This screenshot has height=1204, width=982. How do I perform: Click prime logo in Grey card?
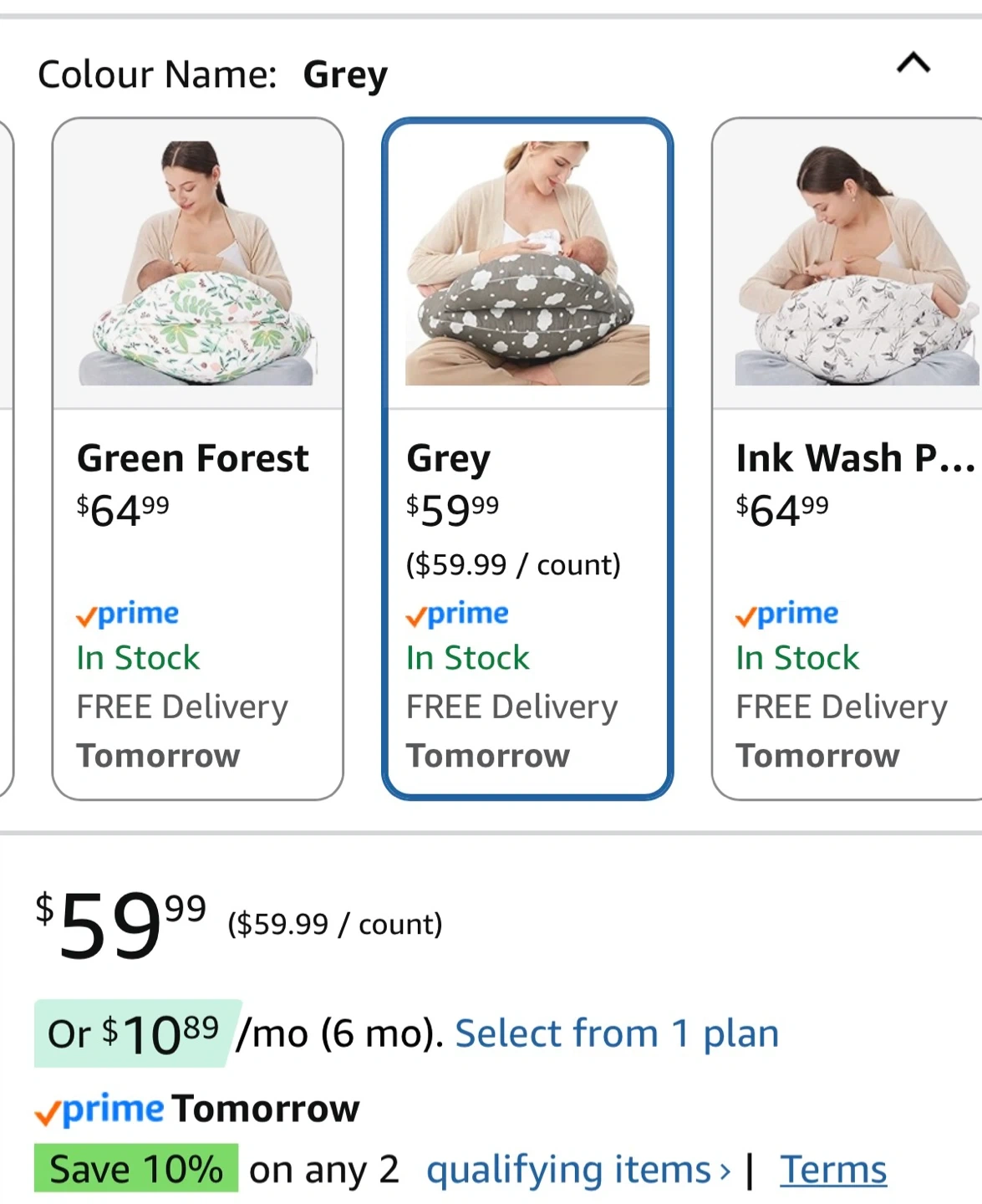pos(457,615)
